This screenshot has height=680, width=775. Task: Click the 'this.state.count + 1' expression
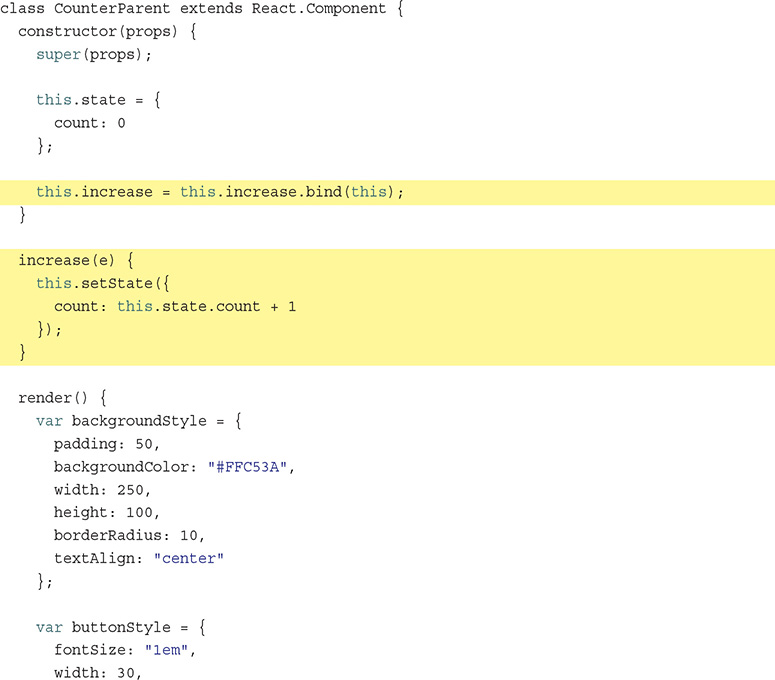point(206,306)
